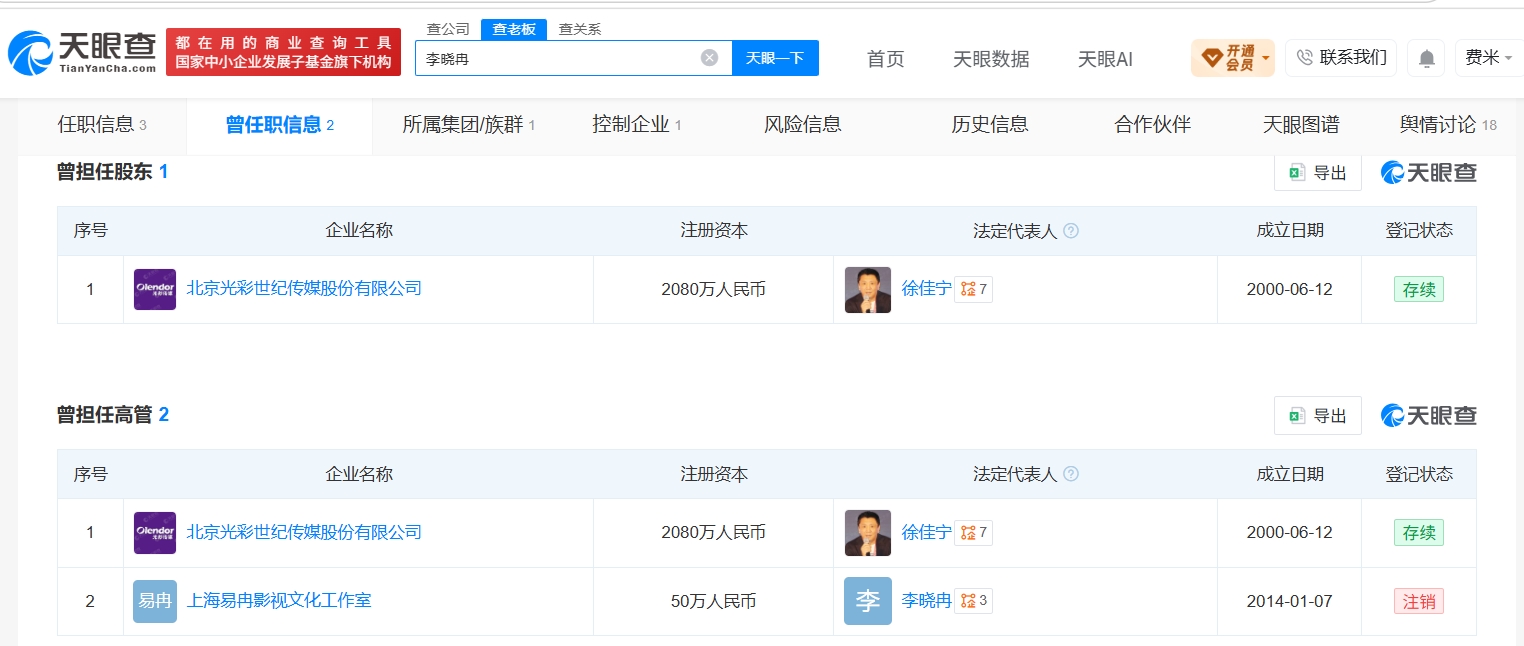Open relation graph icon beside 徐佳宁 in 曾担任高管 table
This screenshot has width=1524, height=646.
click(974, 533)
